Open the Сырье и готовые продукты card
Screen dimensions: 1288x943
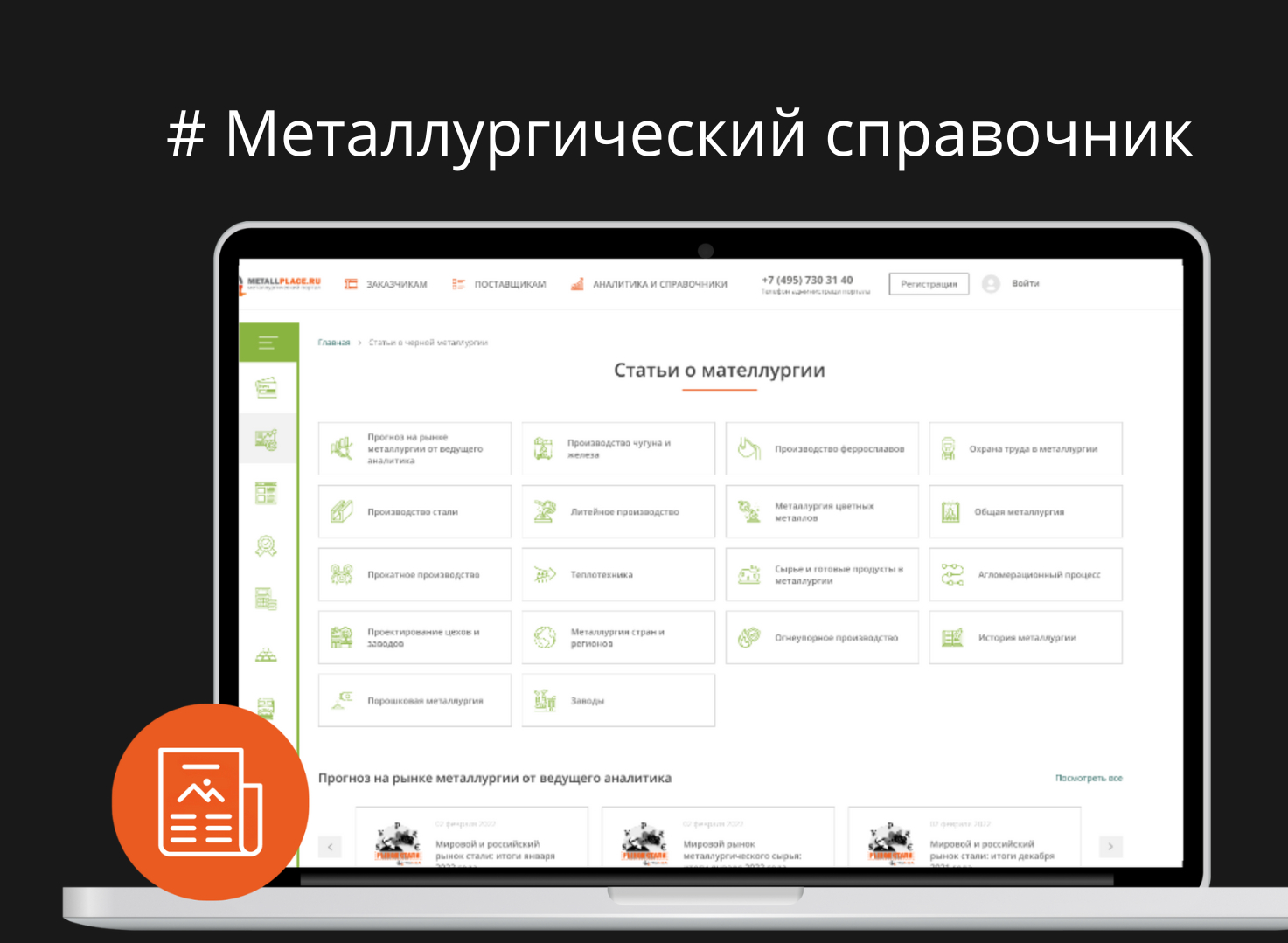click(822, 574)
